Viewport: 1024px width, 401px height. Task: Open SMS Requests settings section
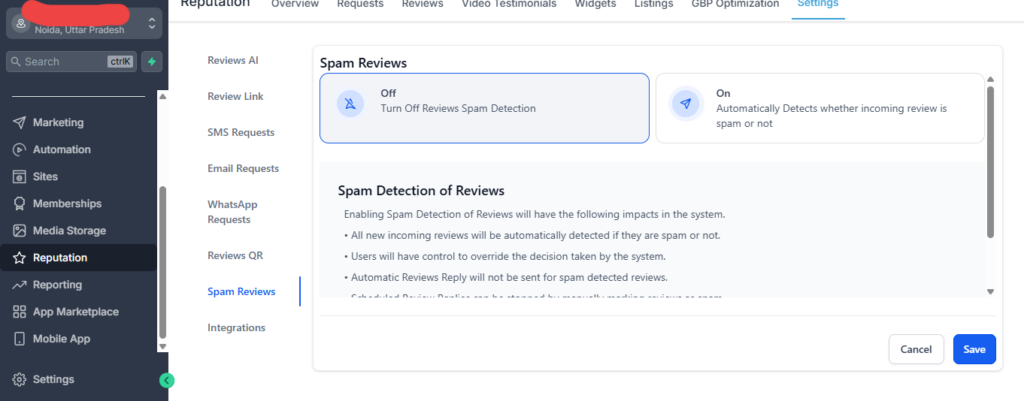coord(241,133)
